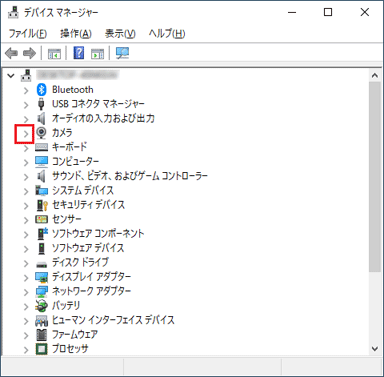Select the ソフトウェア コンポーネント text label
The image size is (384, 377).
98,234
